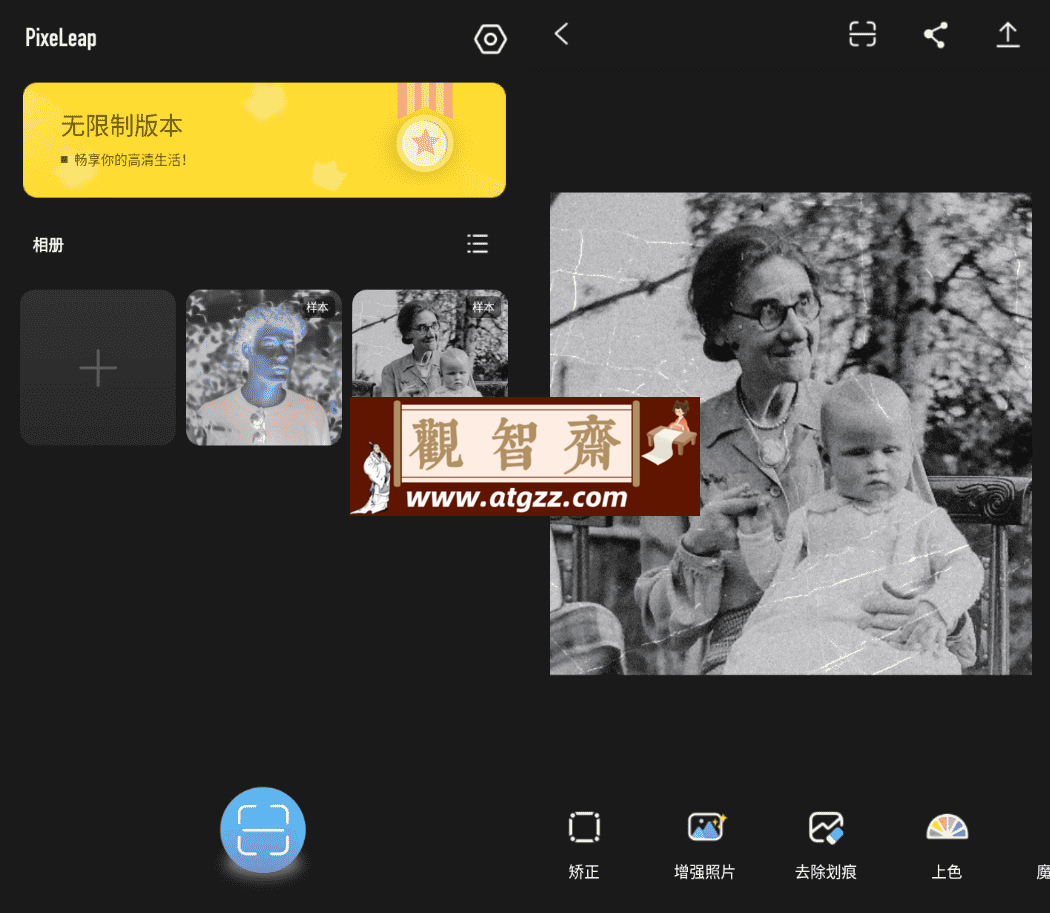Select the 增强照片 enhance tool

[x=704, y=844]
